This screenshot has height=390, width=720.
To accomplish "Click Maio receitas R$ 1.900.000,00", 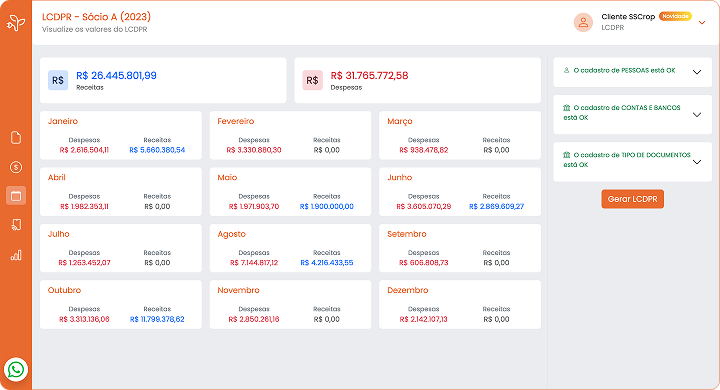I will [x=326, y=207].
